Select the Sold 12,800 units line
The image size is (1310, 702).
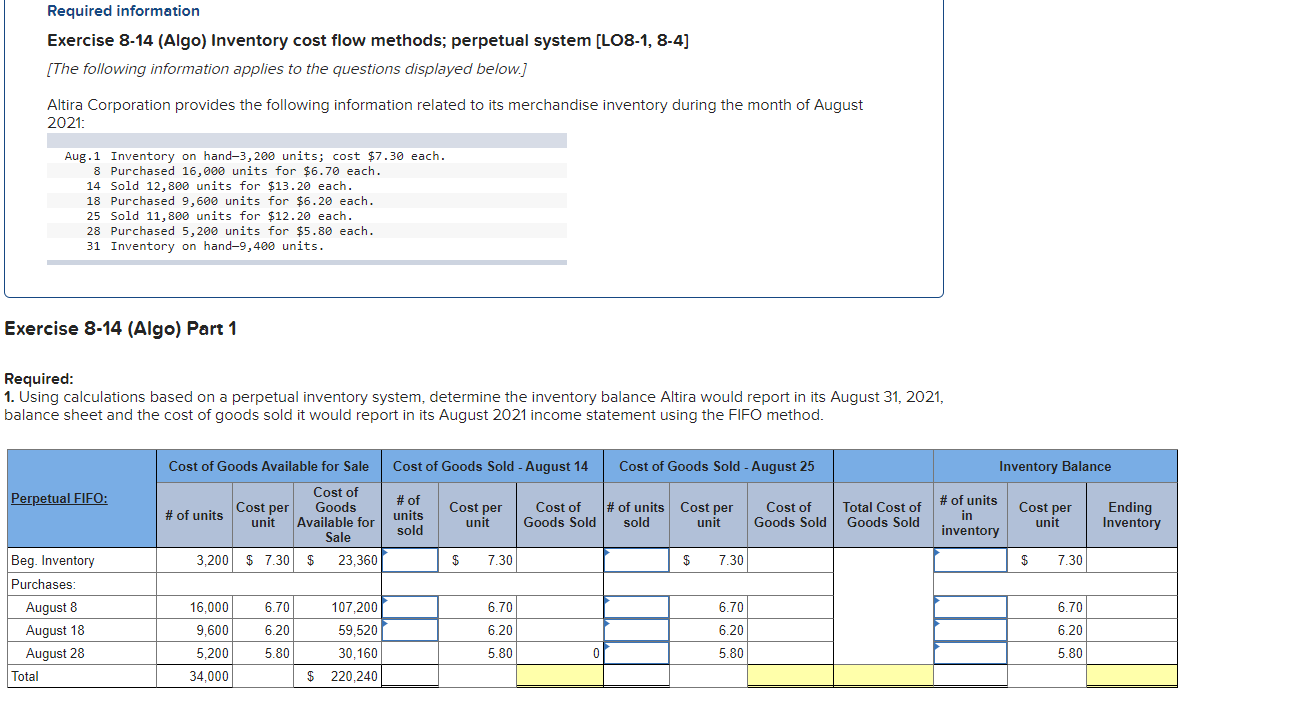[219, 186]
